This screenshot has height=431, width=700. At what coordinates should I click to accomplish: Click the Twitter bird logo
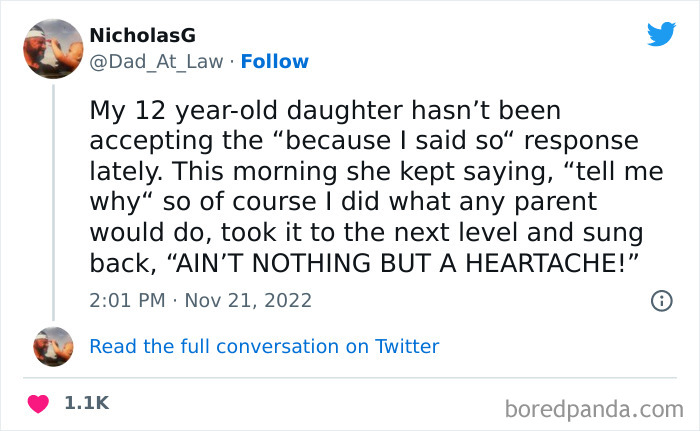pyautogui.click(x=661, y=35)
